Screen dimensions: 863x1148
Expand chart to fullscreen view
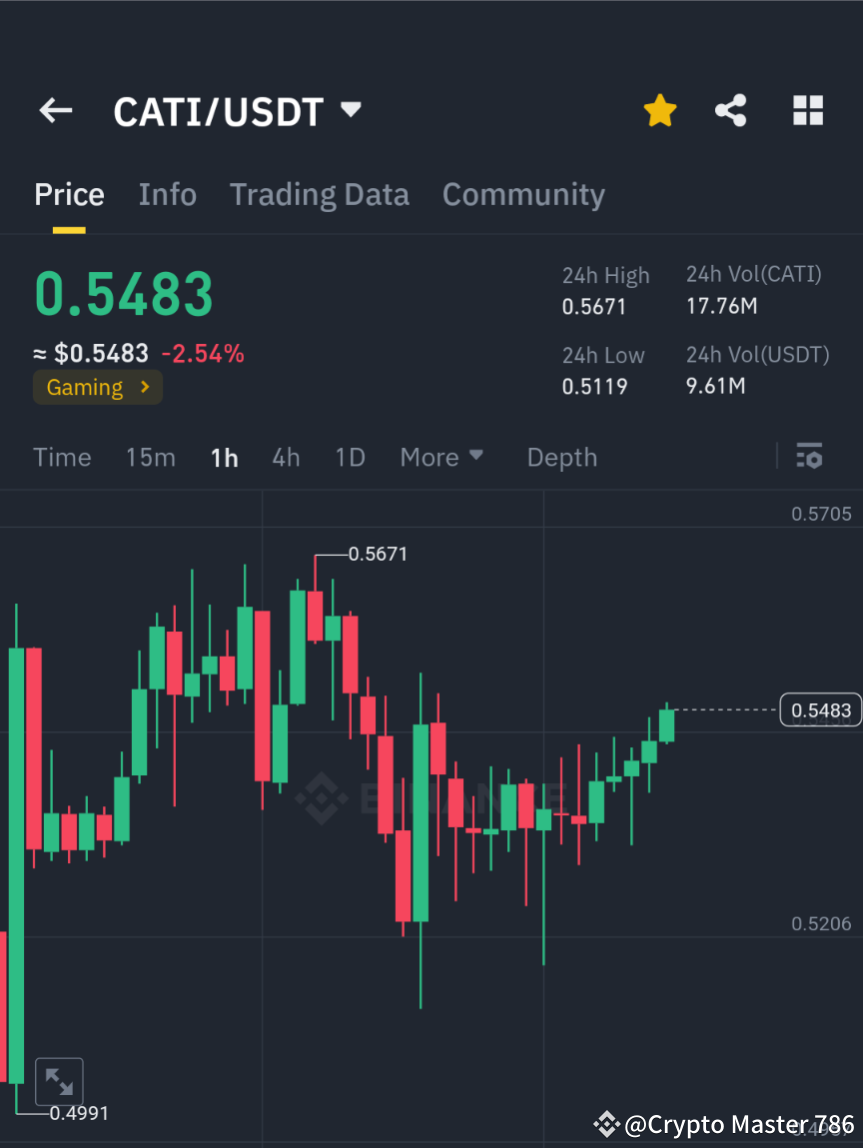pos(60,1081)
